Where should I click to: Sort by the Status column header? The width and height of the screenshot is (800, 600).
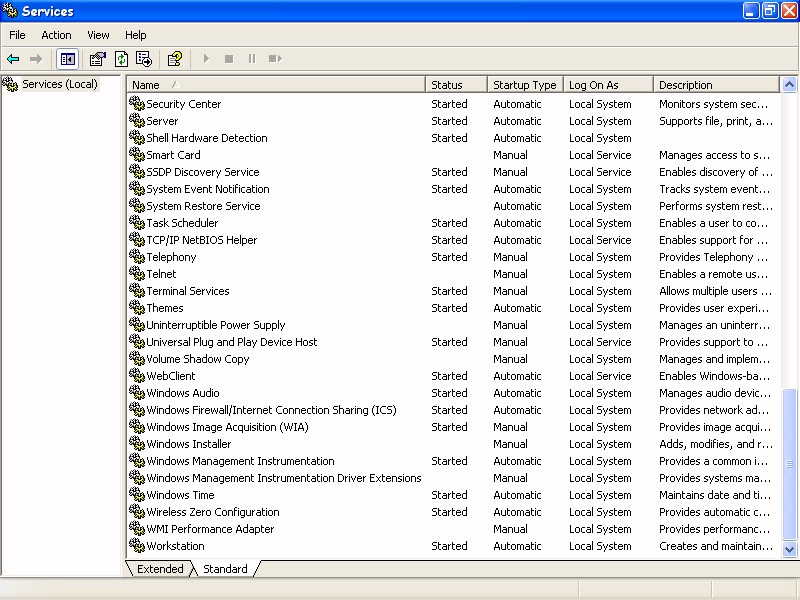(x=456, y=85)
